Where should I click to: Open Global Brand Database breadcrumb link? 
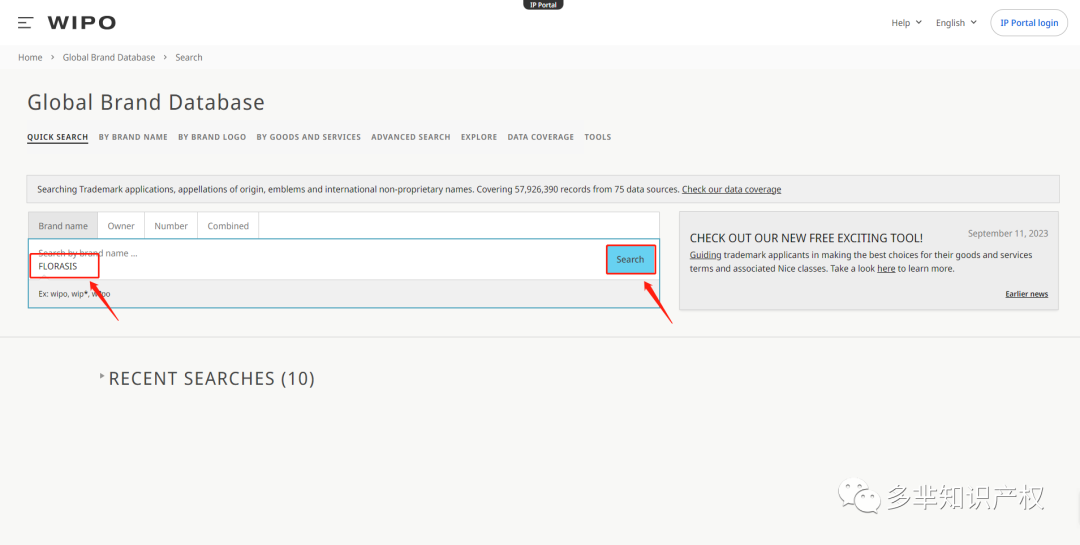click(x=109, y=57)
